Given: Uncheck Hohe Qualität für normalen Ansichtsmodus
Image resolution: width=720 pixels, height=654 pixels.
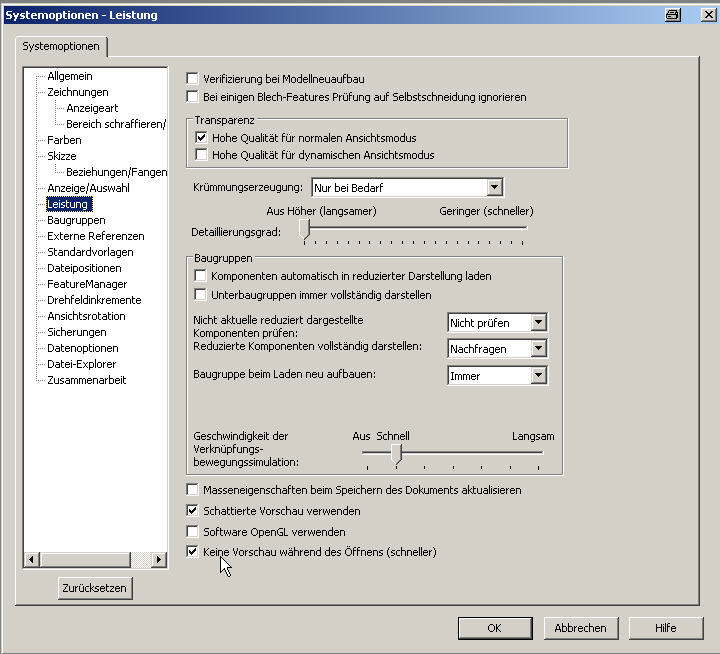Looking at the screenshot, I should pos(201,137).
